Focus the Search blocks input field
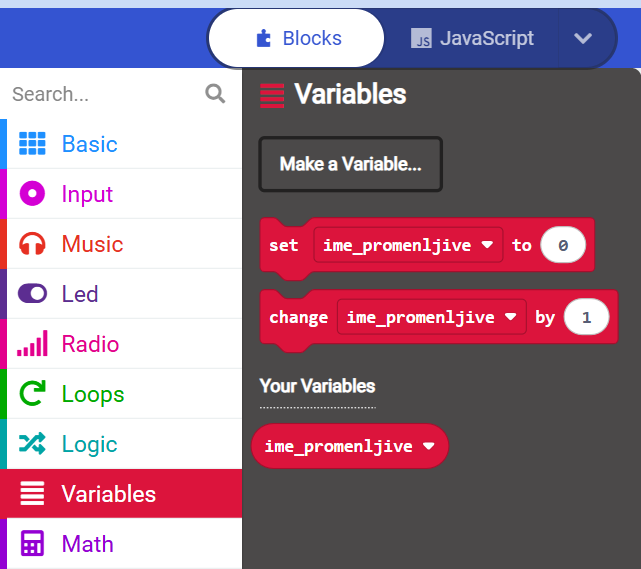The image size is (641, 569). pos(106,94)
